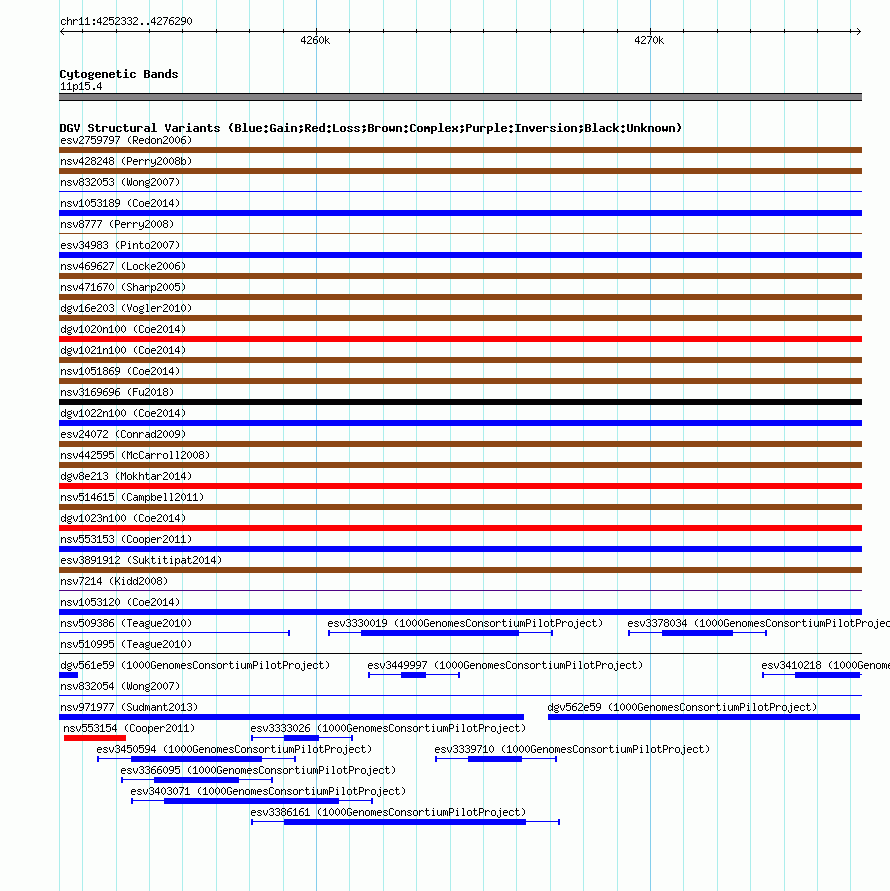890x891 pixels.
Task: Select the nsv1053120 (Coe2014) label
Action: 120,603
